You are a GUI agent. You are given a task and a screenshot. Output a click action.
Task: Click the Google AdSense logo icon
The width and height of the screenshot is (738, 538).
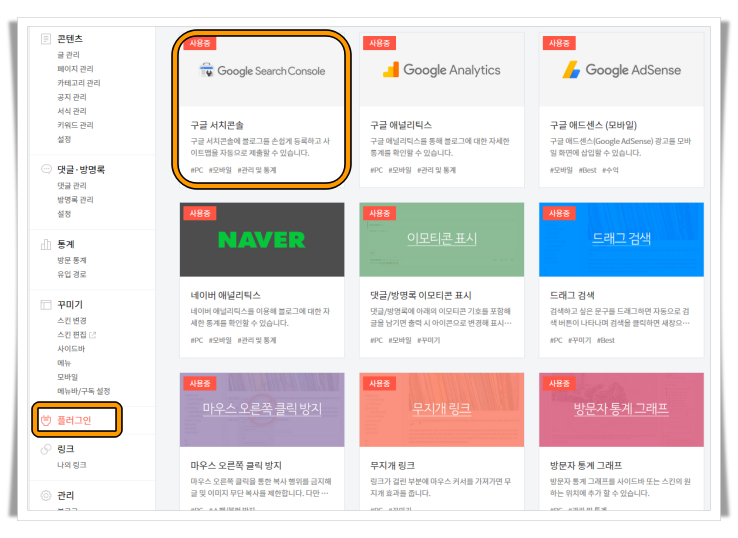(x=571, y=70)
